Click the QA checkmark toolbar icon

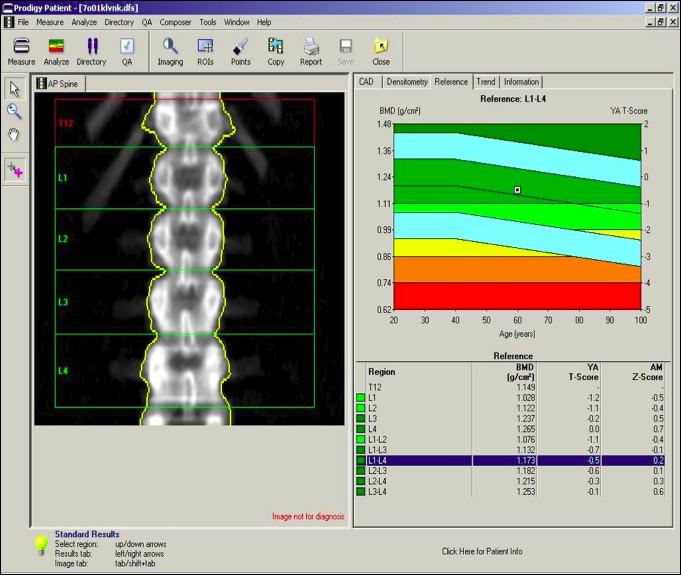pyautogui.click(x=127, y=51)
